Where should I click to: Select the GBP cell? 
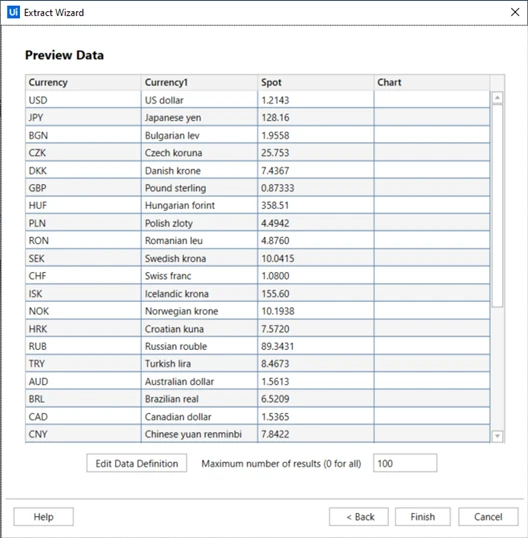coord(83,188)
